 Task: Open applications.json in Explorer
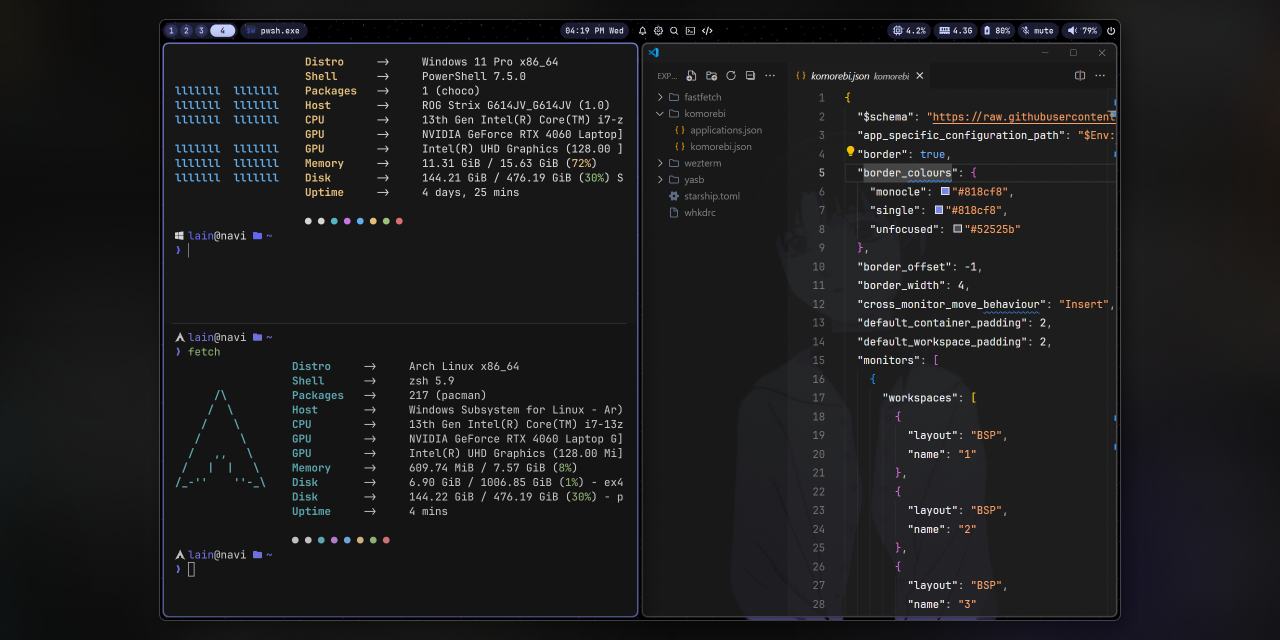pos(720,130)
